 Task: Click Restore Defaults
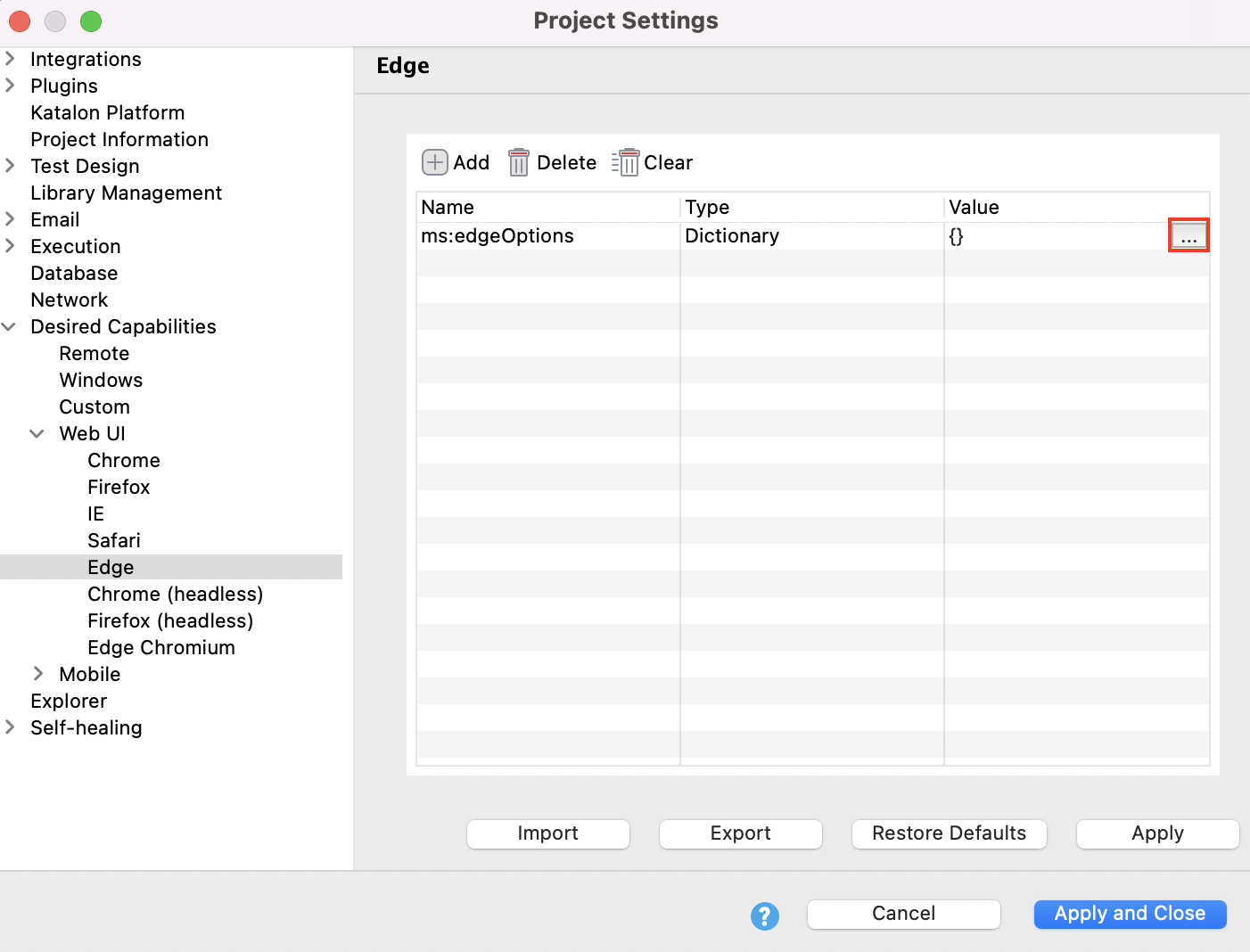949,833
